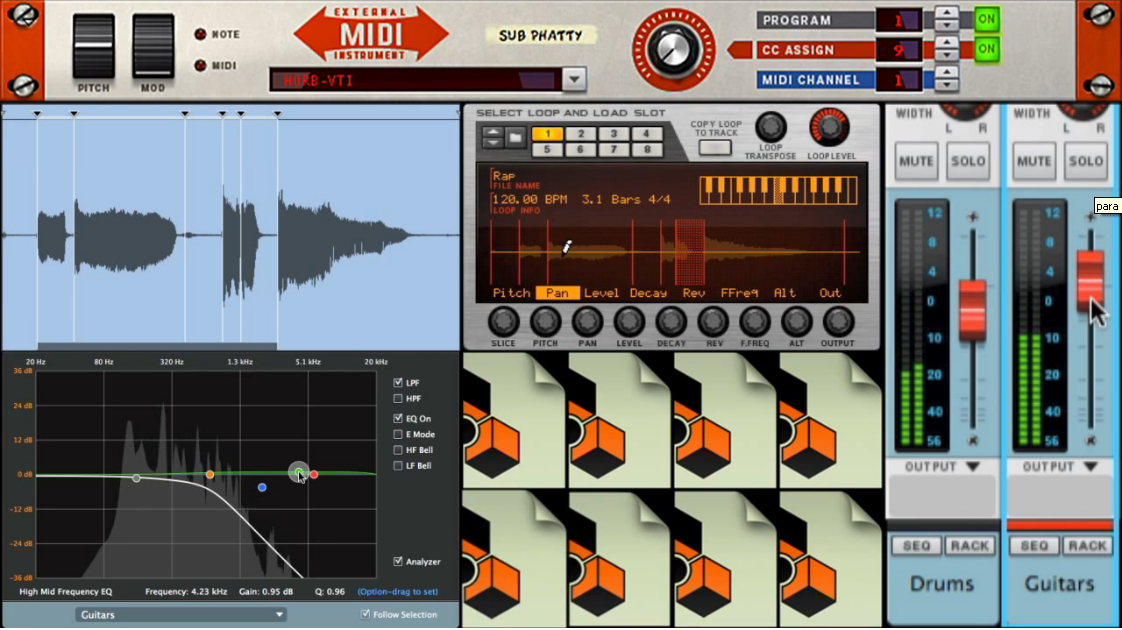Select the FFreq edit mode tab

739,293
